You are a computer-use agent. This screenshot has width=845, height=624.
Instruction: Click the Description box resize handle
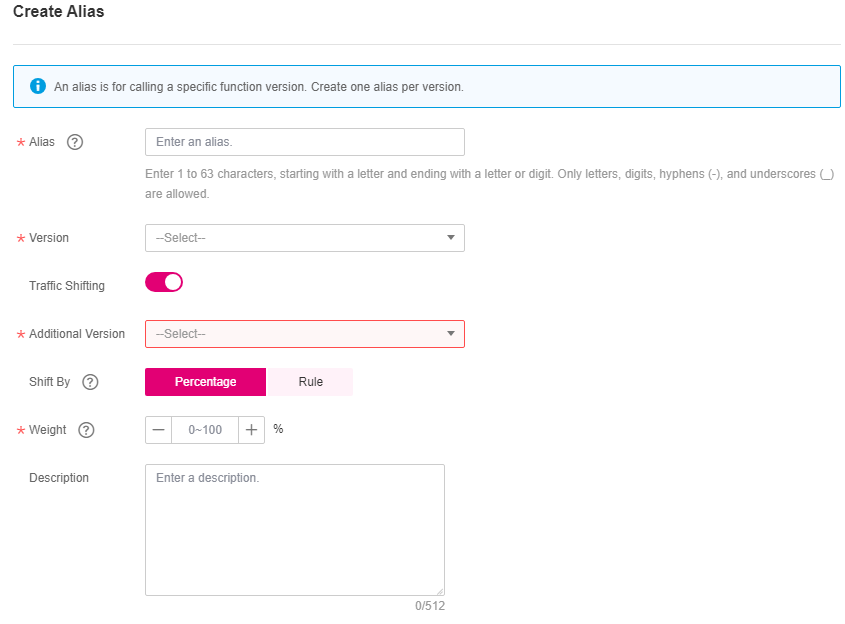point(440,591)
